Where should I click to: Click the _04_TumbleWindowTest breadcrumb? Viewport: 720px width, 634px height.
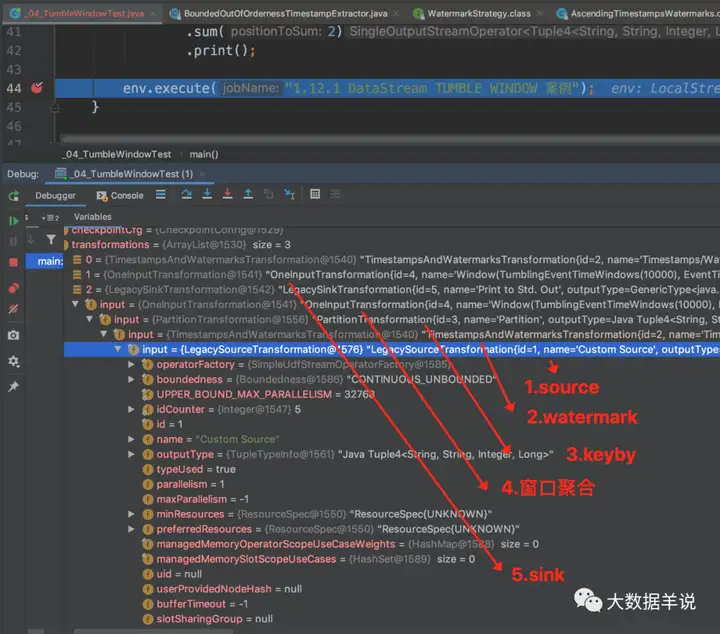click(x=117, y=154)
